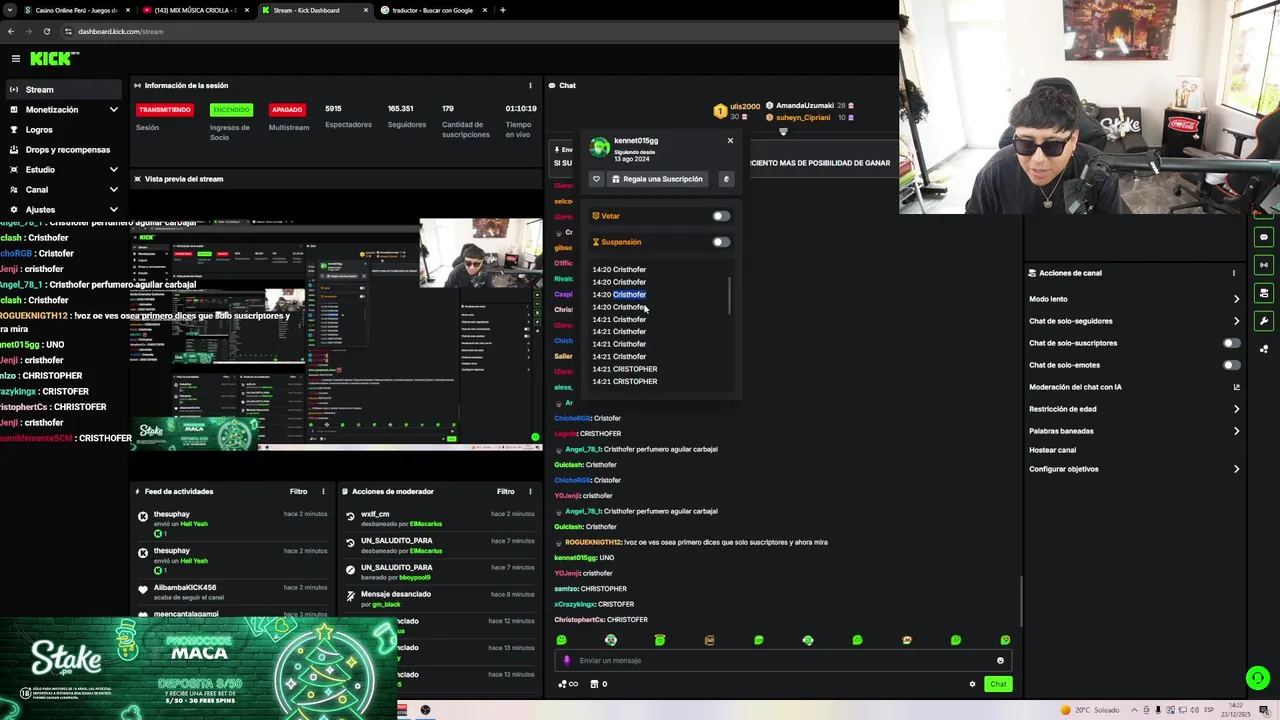This screenshot has height=720, width=1280.
Task: Click the APAGADO multistream badge
Action: (x=287, y=109)
